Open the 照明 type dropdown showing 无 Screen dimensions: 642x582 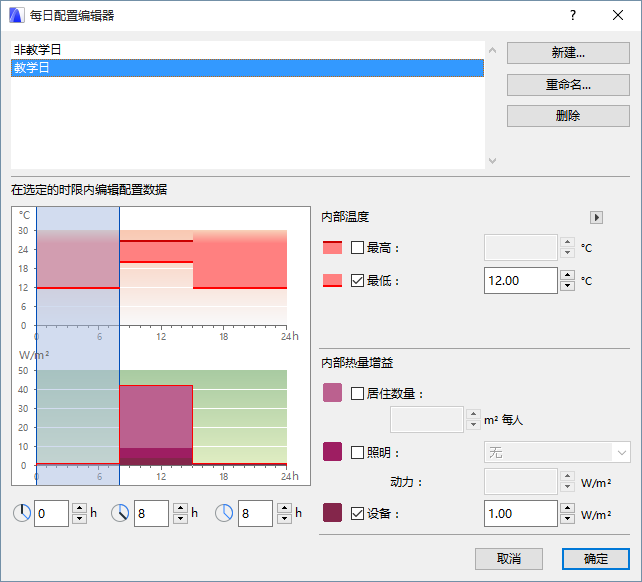pos(557,452)
